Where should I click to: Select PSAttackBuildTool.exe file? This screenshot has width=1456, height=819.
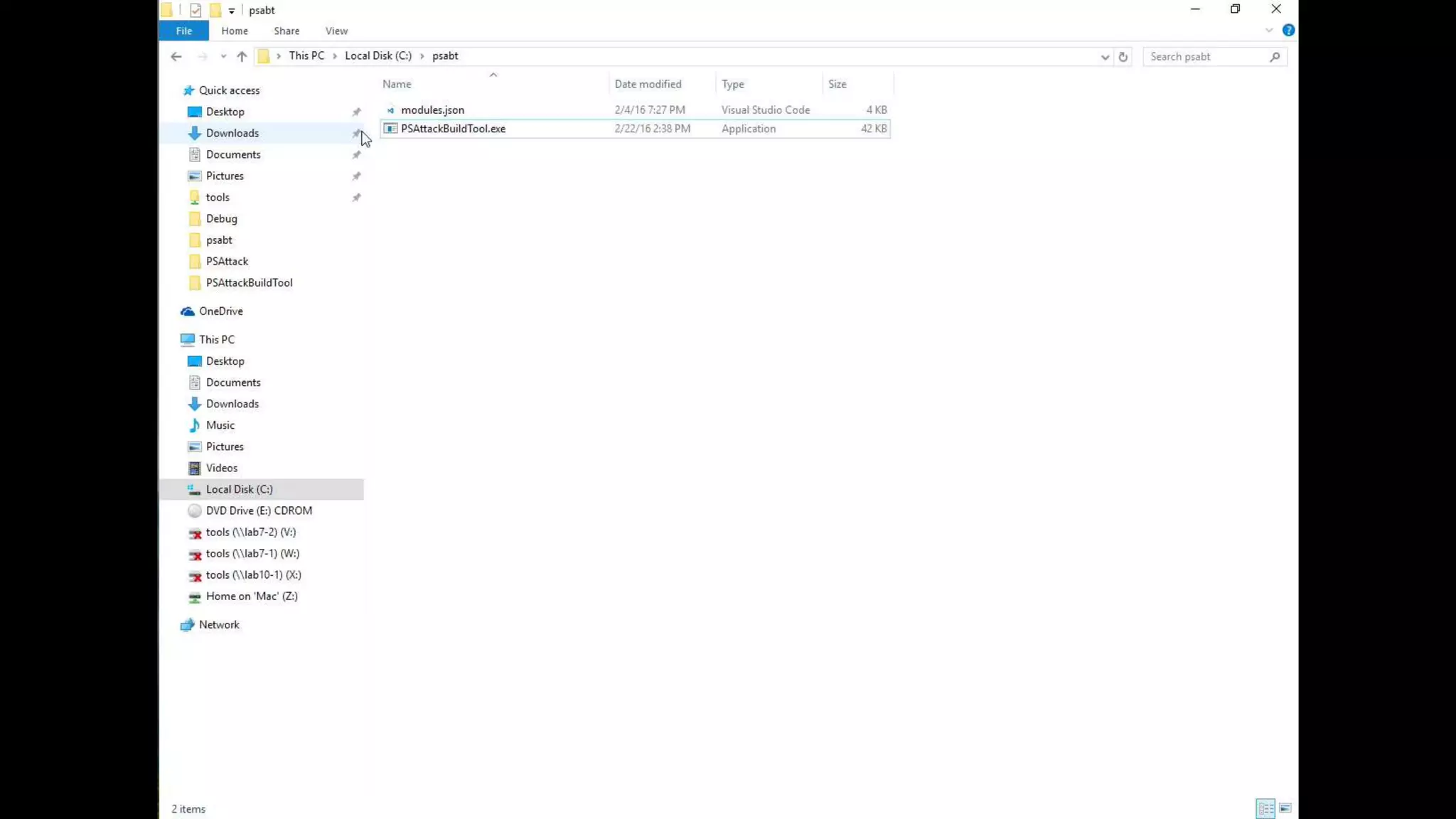click(x=453, y=129)
